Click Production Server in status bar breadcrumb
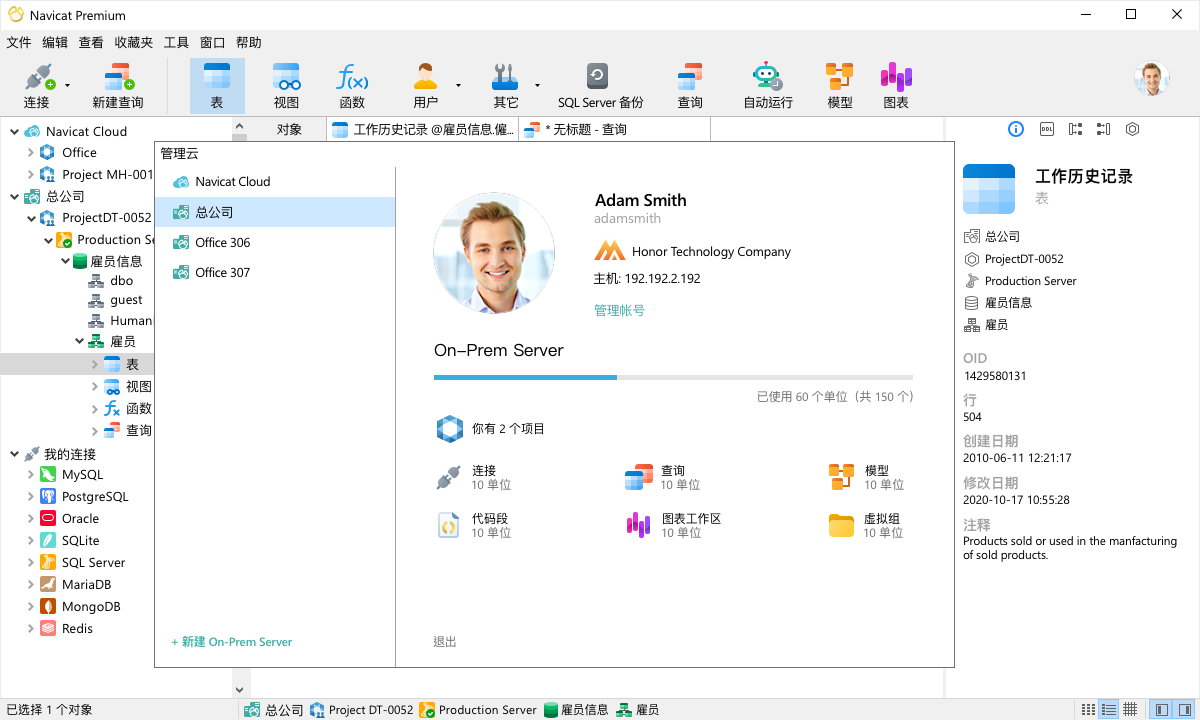 [478, 710]
